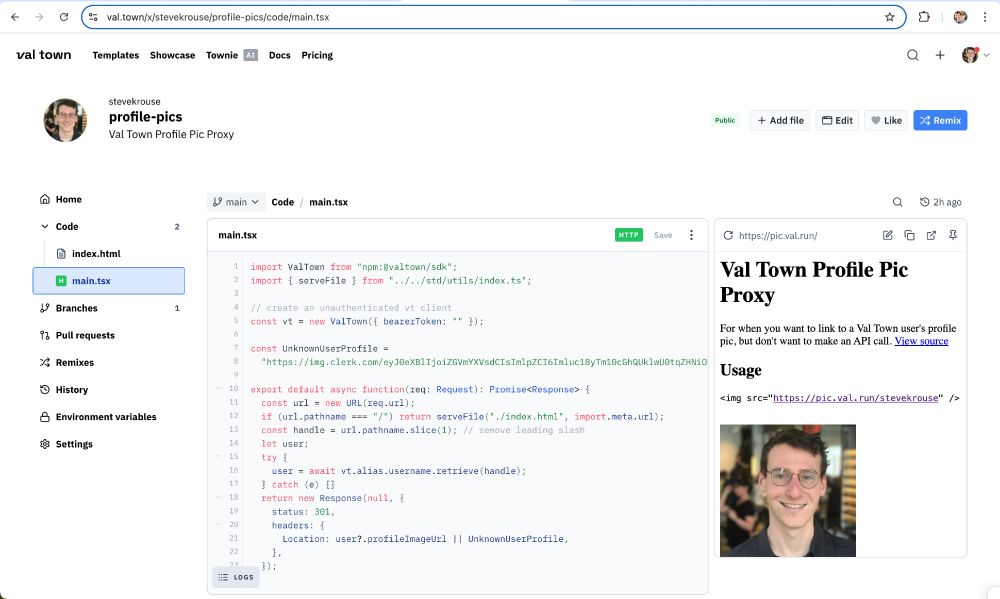Click the browser address bar

tap(493, 17)
